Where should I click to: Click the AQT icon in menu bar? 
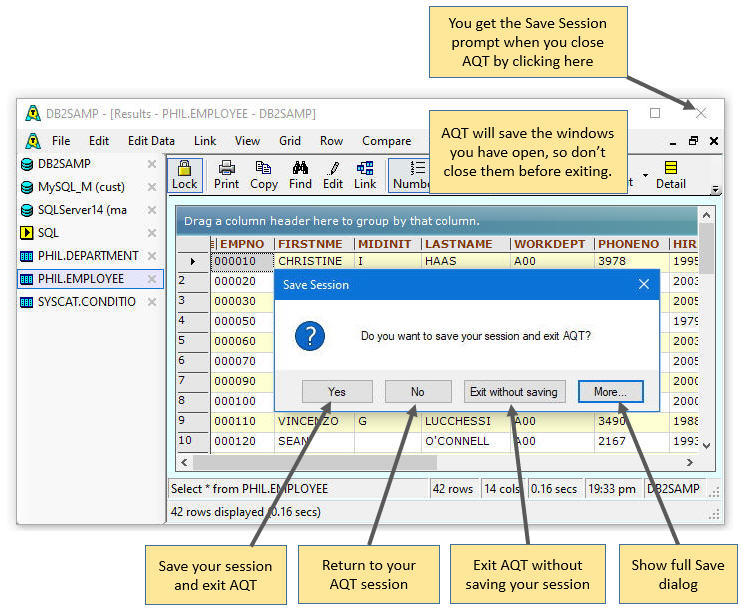pos(33,141)
